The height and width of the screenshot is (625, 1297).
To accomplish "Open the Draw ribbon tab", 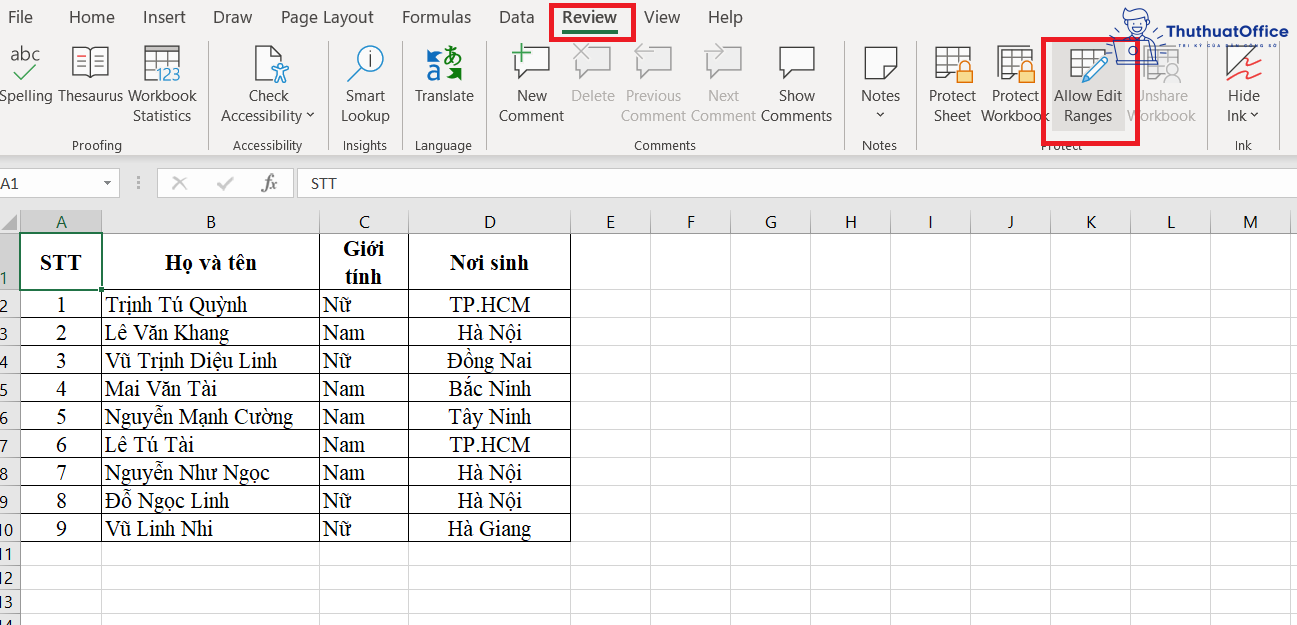I will [x=232, y=17].
